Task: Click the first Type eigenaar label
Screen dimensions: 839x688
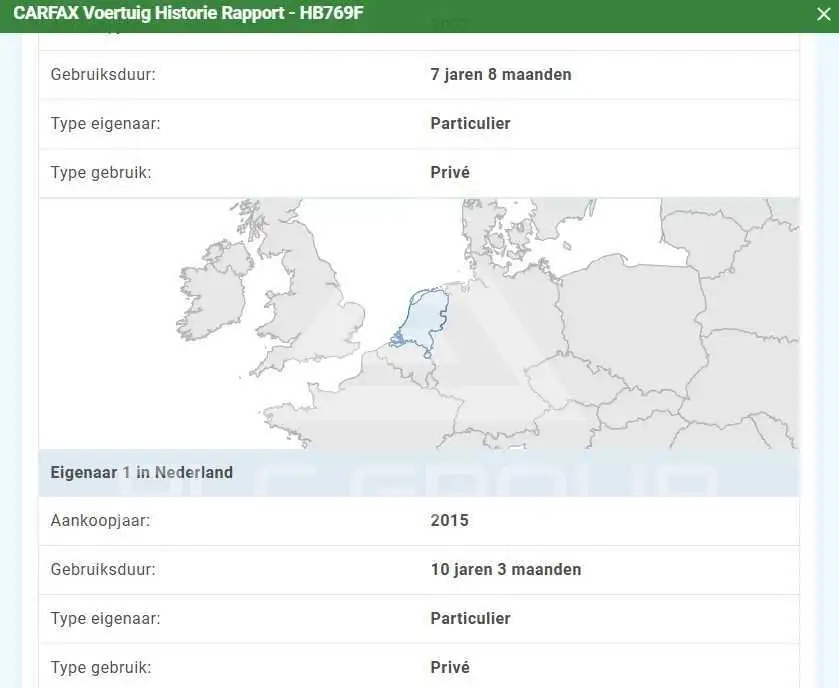Action: point(105,124)
